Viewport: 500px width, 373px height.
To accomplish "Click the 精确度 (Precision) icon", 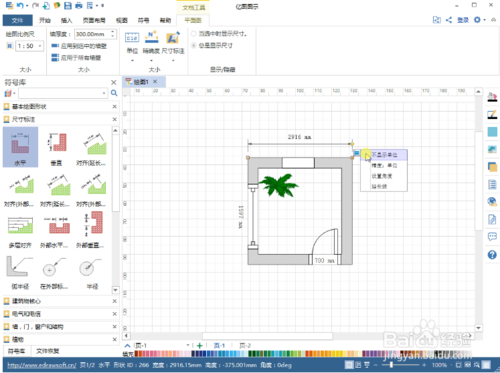I will 152,37.
